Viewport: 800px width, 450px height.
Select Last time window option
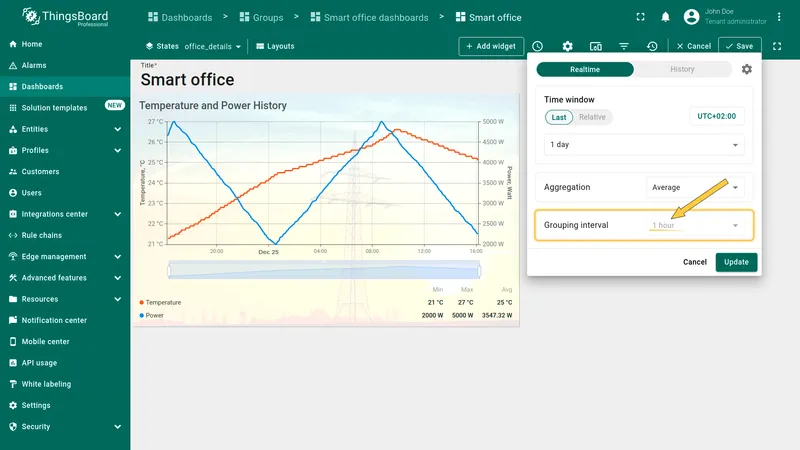(x=559, y=117)
